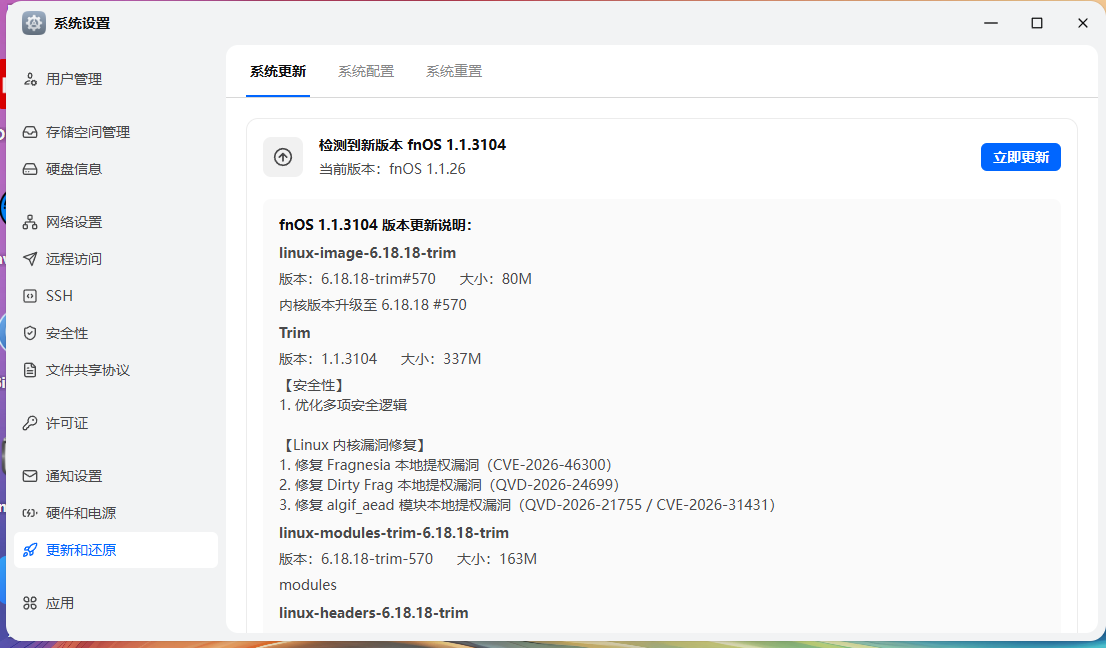
Task: Open 网络设置 in the sidebar
Action: click(116, 222)
